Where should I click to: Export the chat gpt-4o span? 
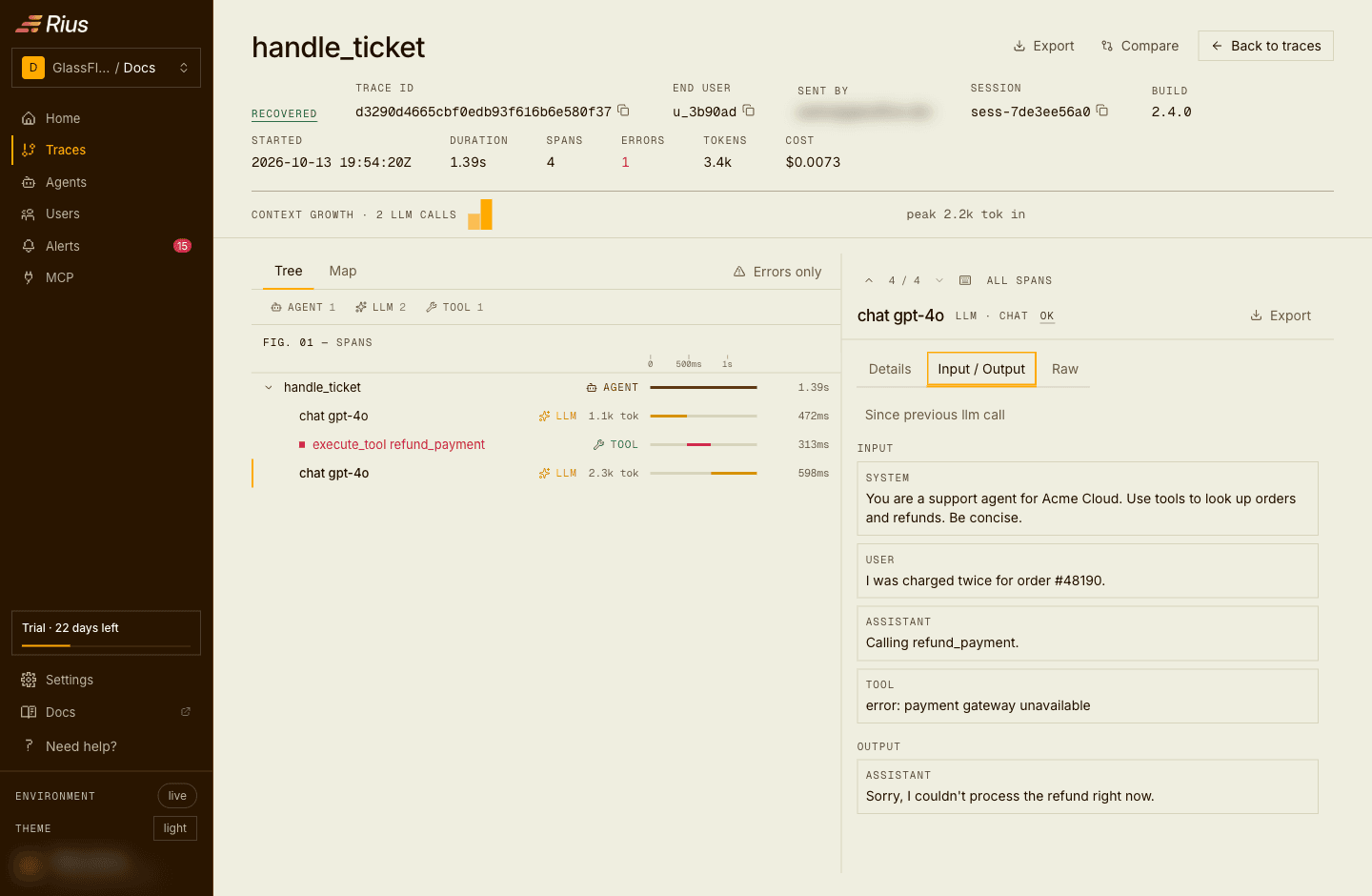(1281, 316)
